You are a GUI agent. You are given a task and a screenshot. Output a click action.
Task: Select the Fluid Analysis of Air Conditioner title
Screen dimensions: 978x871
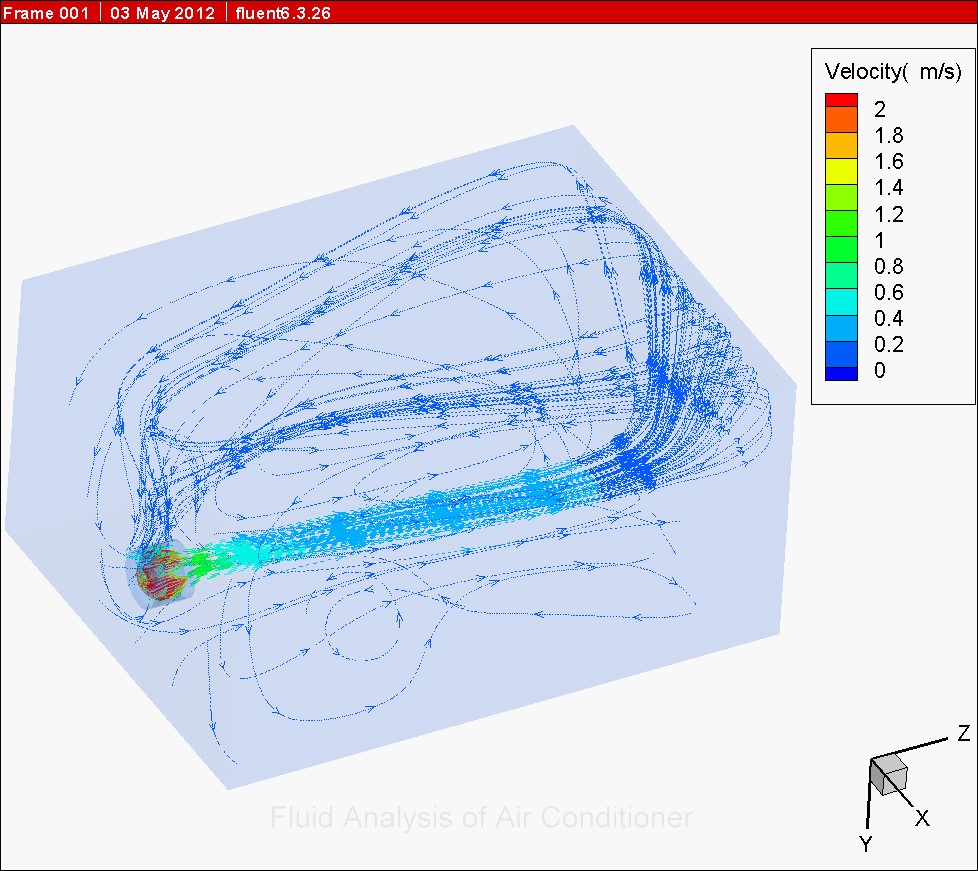tap(481, 818)
